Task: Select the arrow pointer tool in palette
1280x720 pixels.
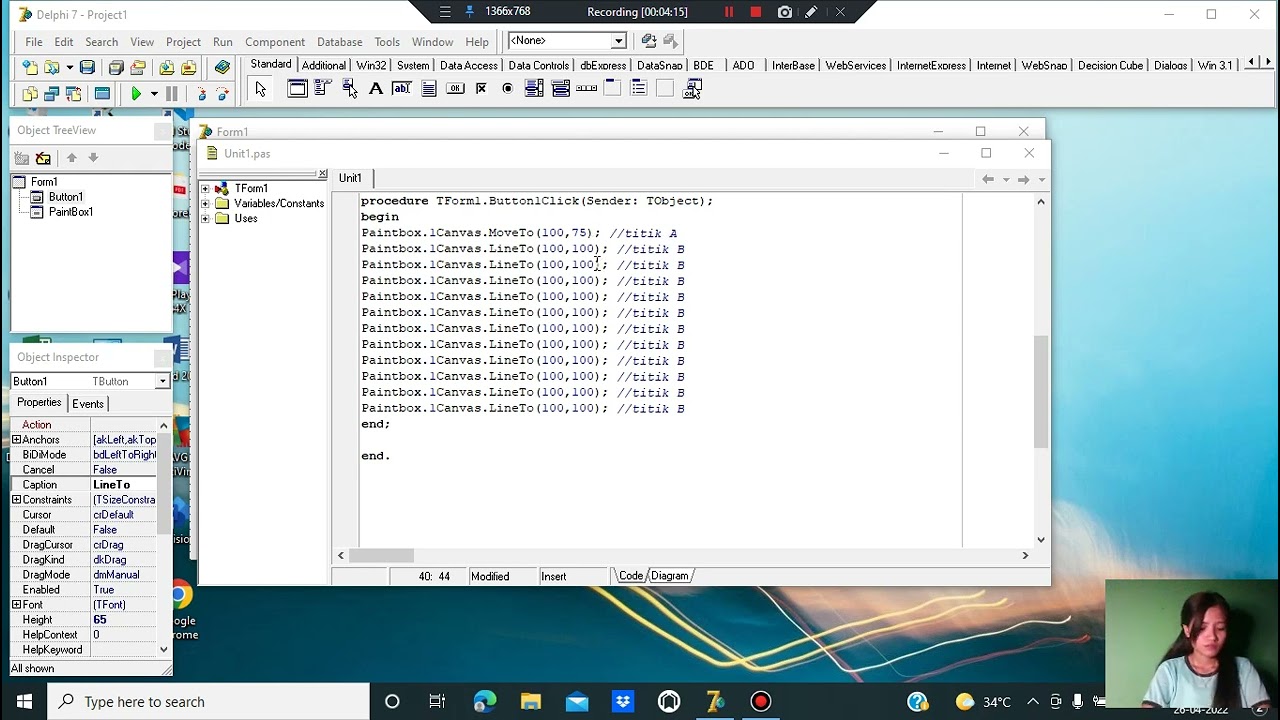Action: pos(261,89)
